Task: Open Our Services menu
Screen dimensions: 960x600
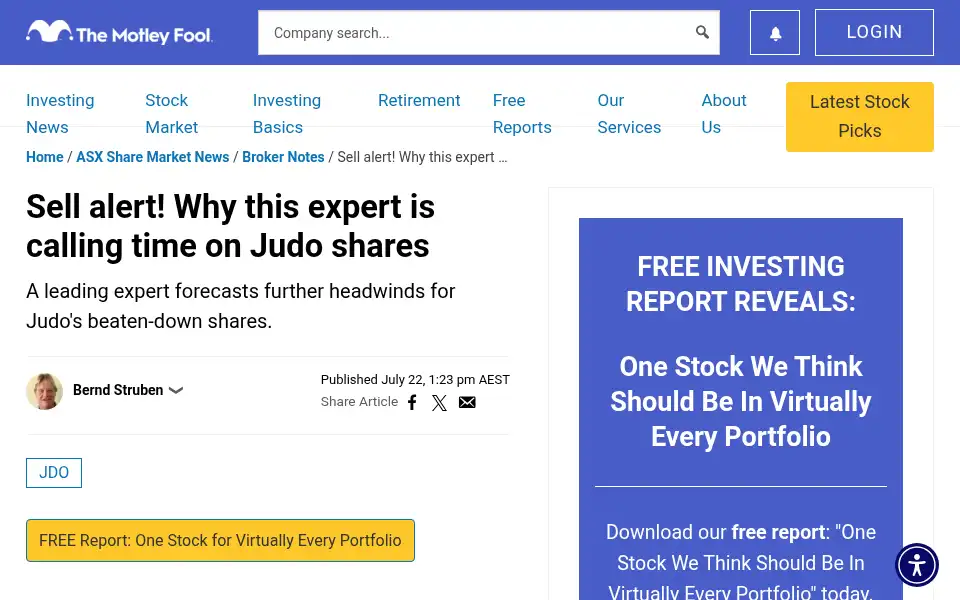Action: (x=629, y=114)
